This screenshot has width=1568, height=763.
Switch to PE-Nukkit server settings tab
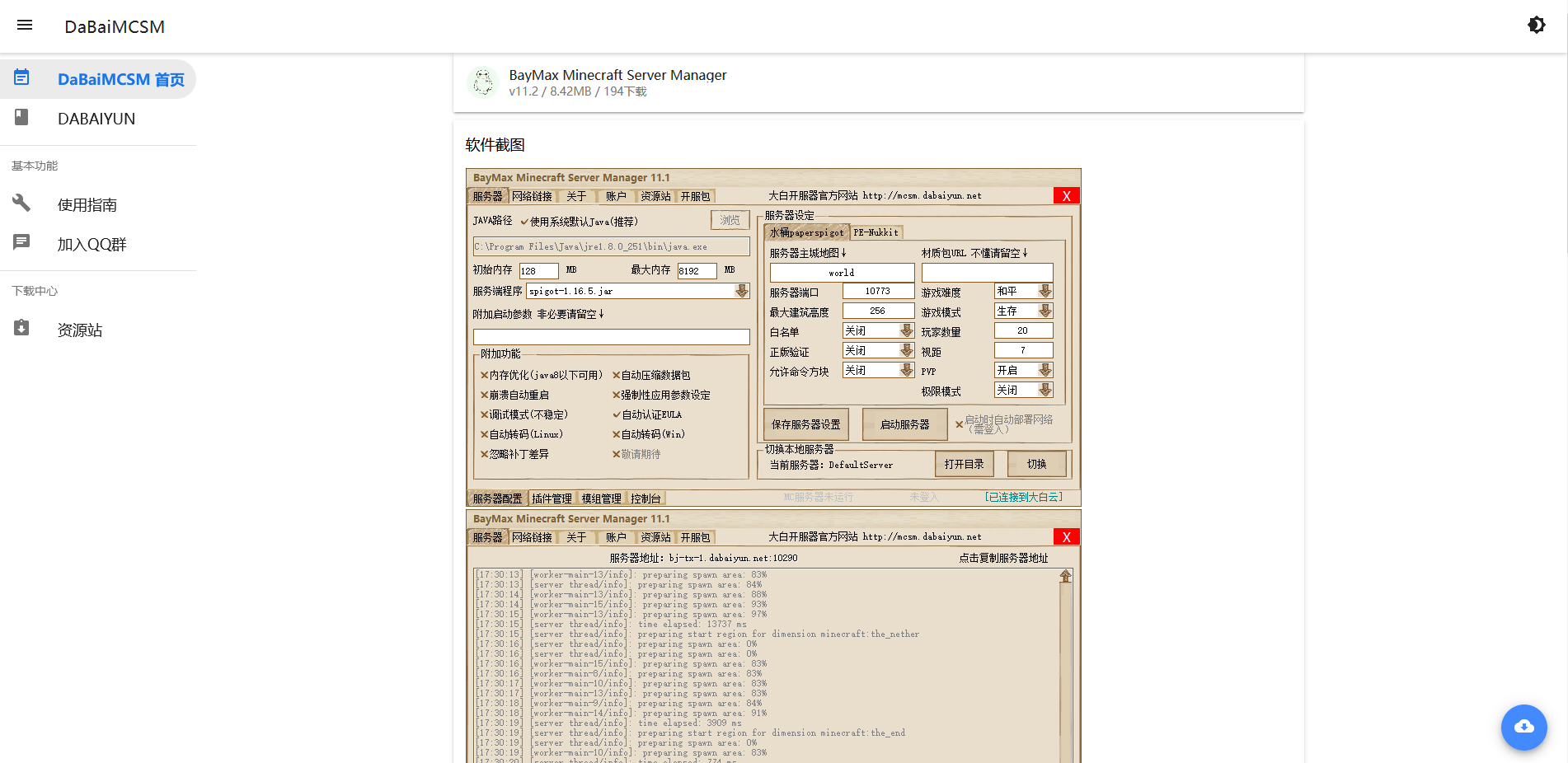point(876,232)
